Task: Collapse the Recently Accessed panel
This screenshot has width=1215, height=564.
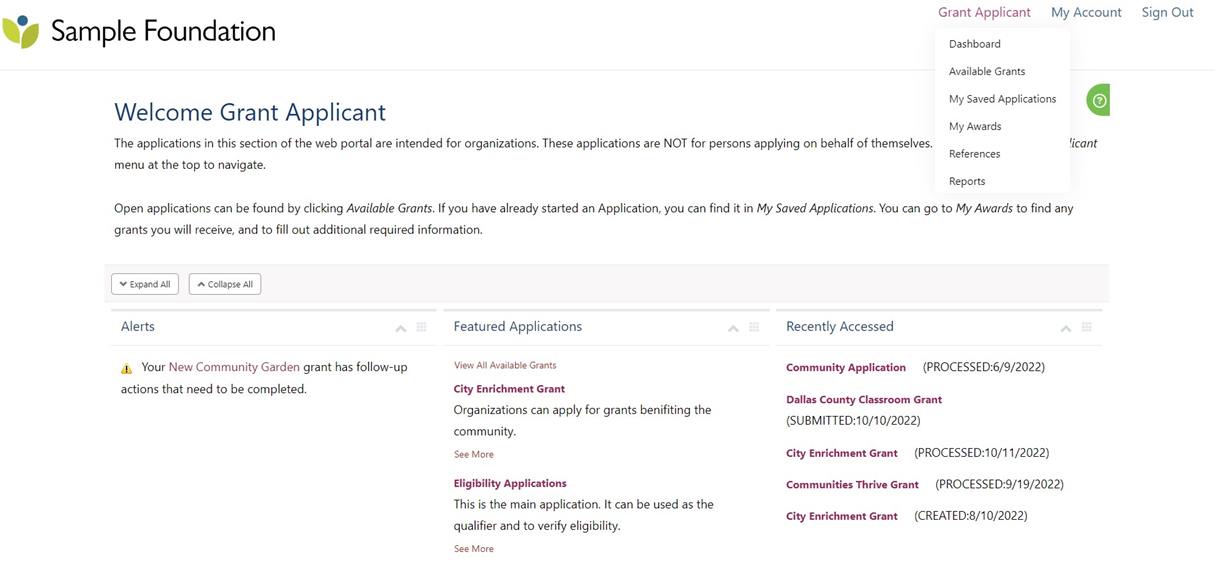Action: coord(1066,328)
